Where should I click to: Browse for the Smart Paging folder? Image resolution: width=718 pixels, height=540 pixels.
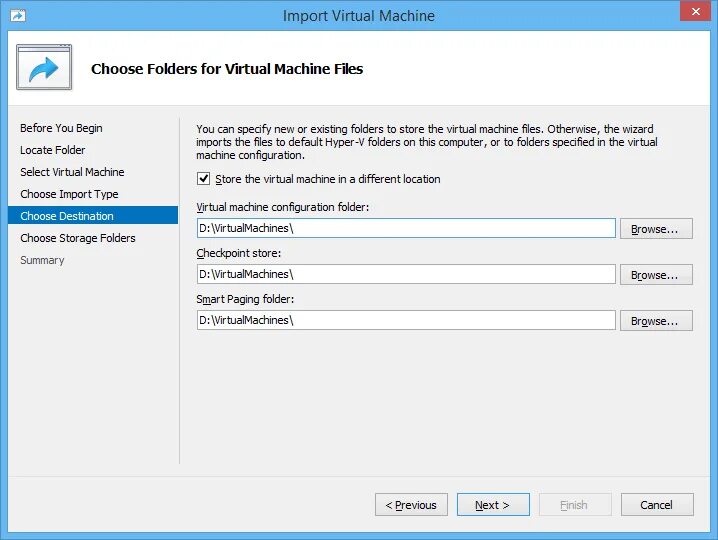656,321
